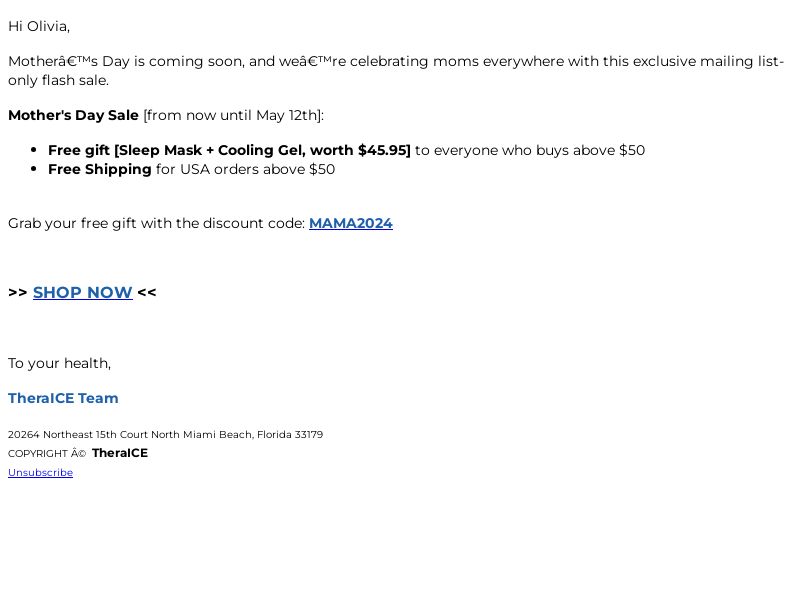
Task: Click the "from now until May 12th" text
Action: coord(233,115)
